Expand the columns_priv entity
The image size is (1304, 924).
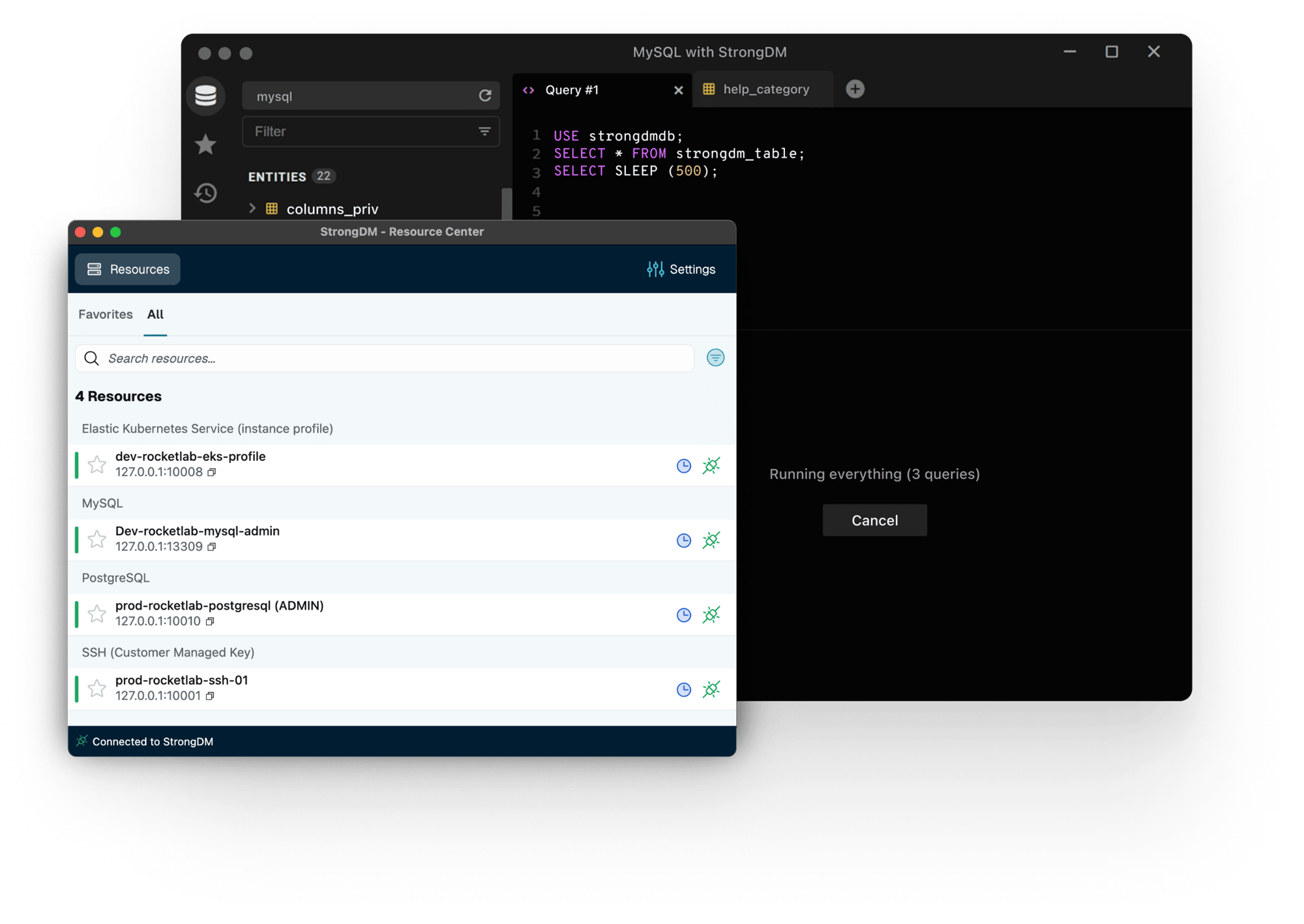[x=252, y=208]
